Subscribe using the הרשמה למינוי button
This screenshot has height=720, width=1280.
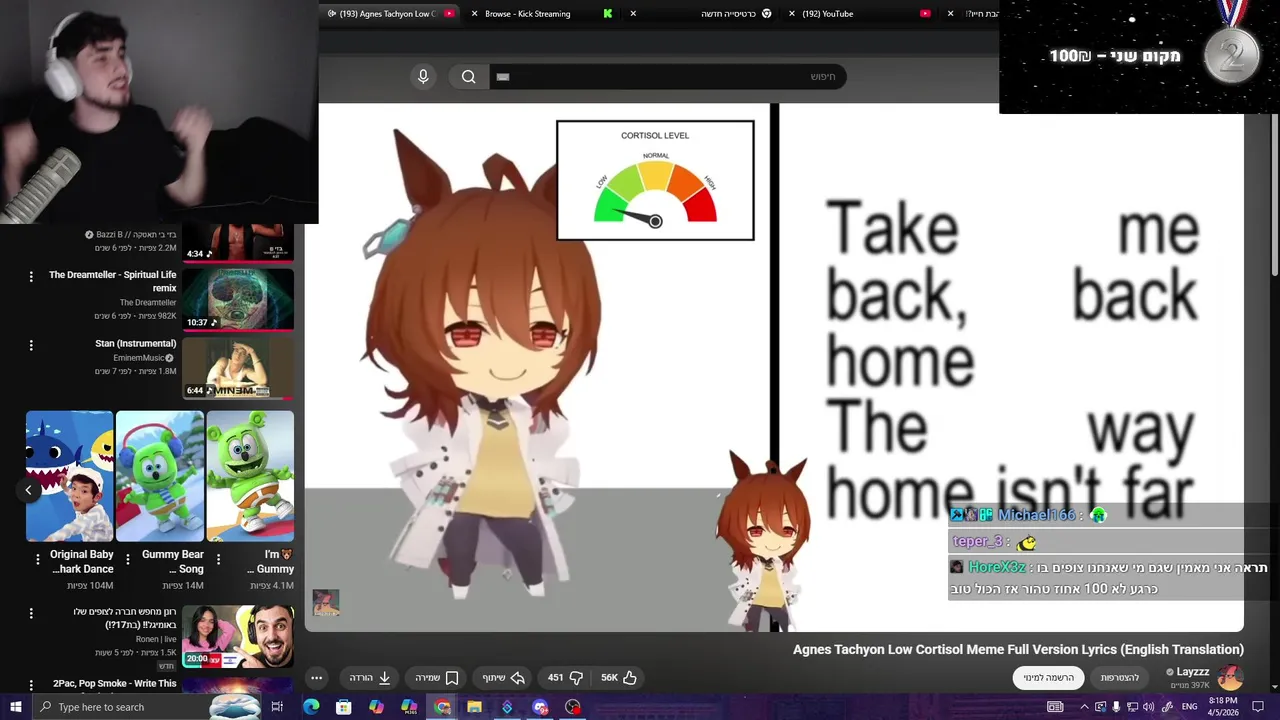[x=1048, y=678]
